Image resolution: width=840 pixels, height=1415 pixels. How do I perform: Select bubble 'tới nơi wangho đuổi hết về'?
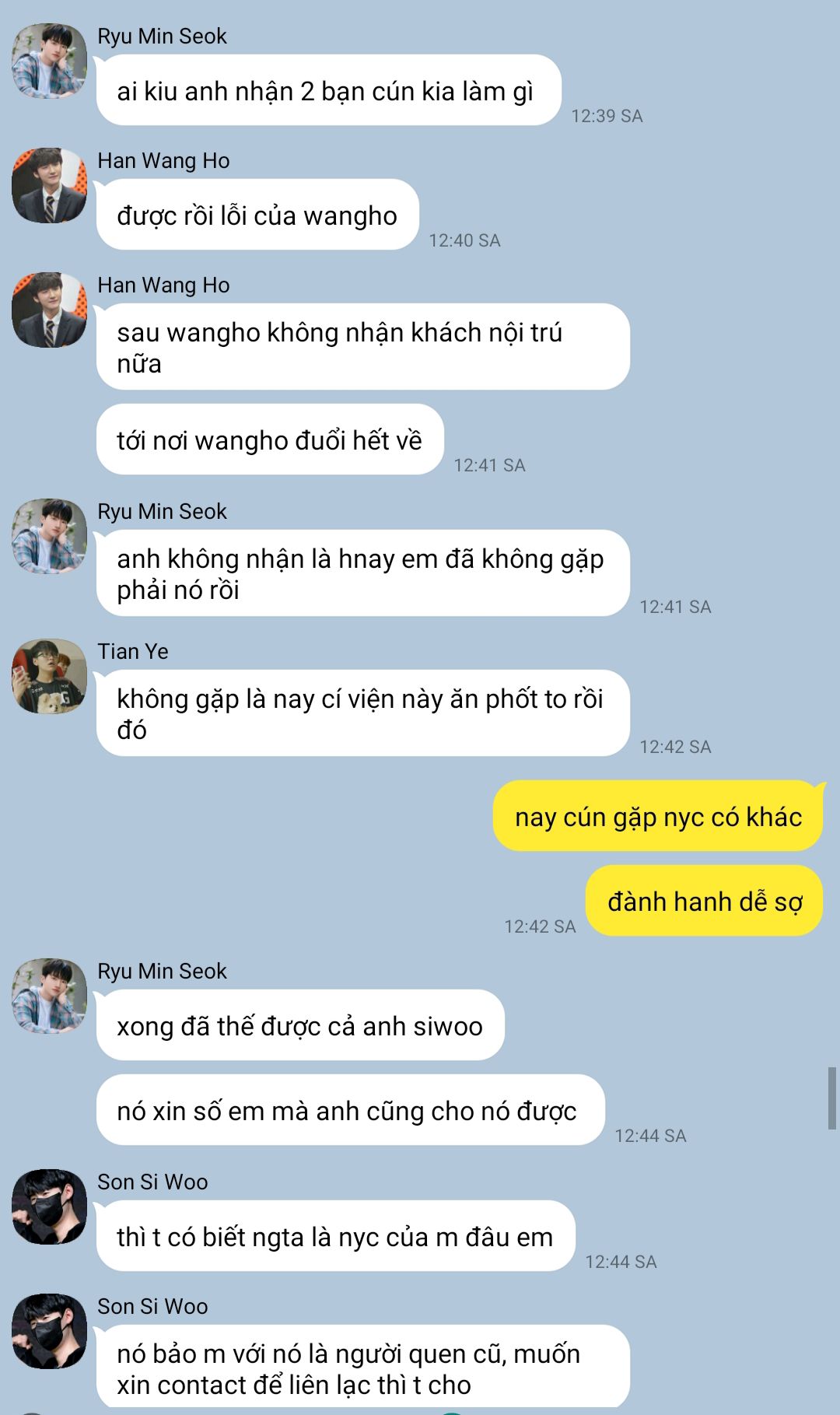point(270,440)
